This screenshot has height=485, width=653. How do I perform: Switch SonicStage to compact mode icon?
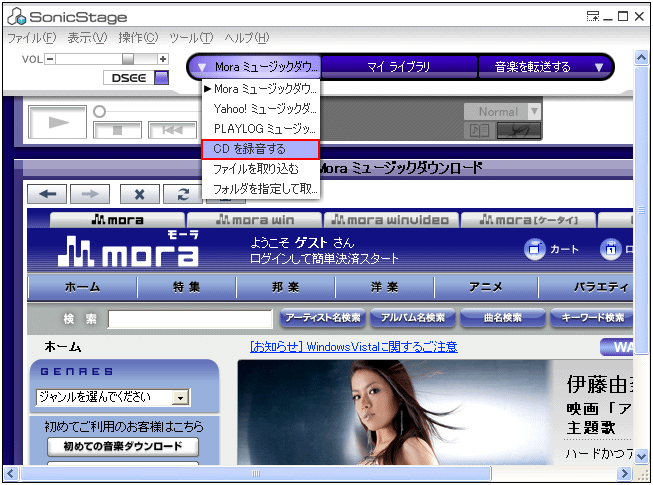coord(593,16)
